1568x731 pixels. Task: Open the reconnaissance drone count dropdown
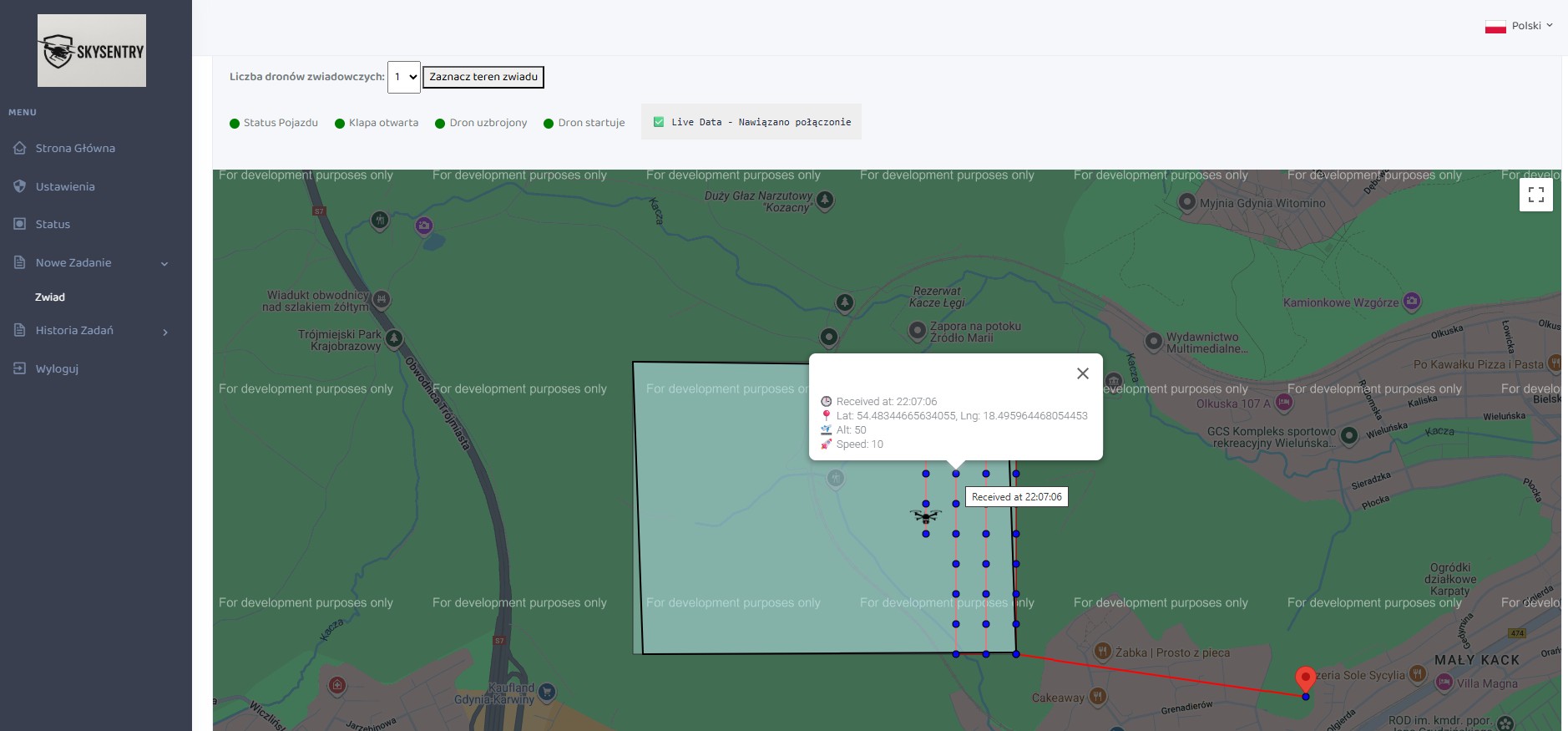click(x=404, y=77)
